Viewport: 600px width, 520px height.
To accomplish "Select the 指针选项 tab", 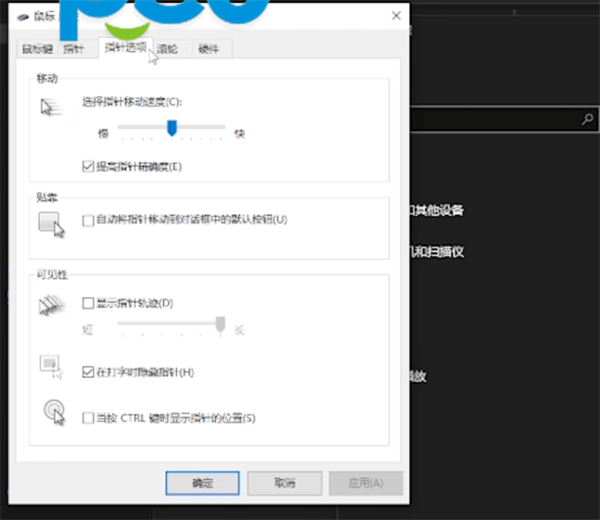I will (x=126, y=47).
